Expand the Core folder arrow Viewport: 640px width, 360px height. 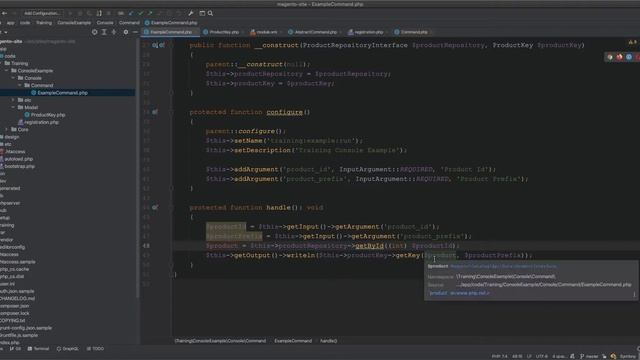click(x=7, y=129)
